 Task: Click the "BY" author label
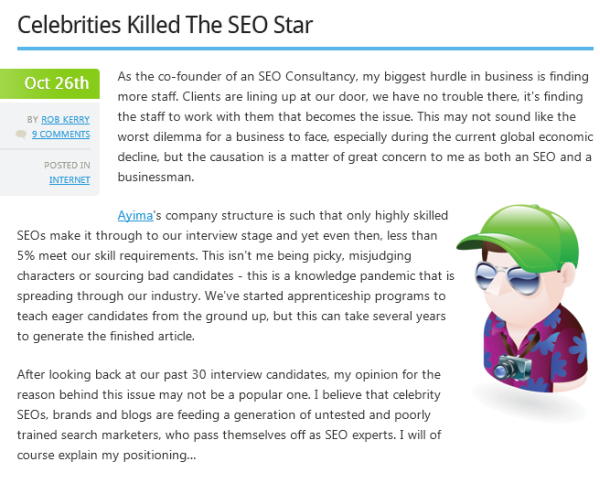[x=33, y=120]
